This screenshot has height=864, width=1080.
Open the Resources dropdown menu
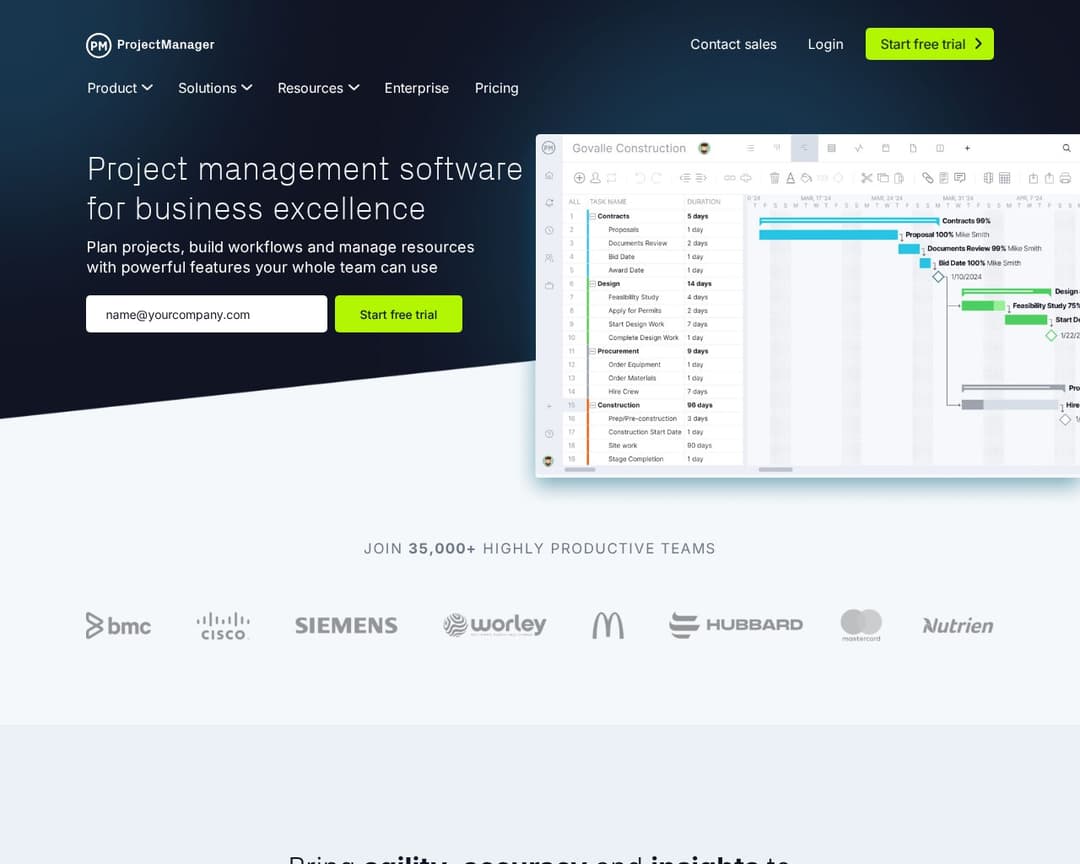318,88
